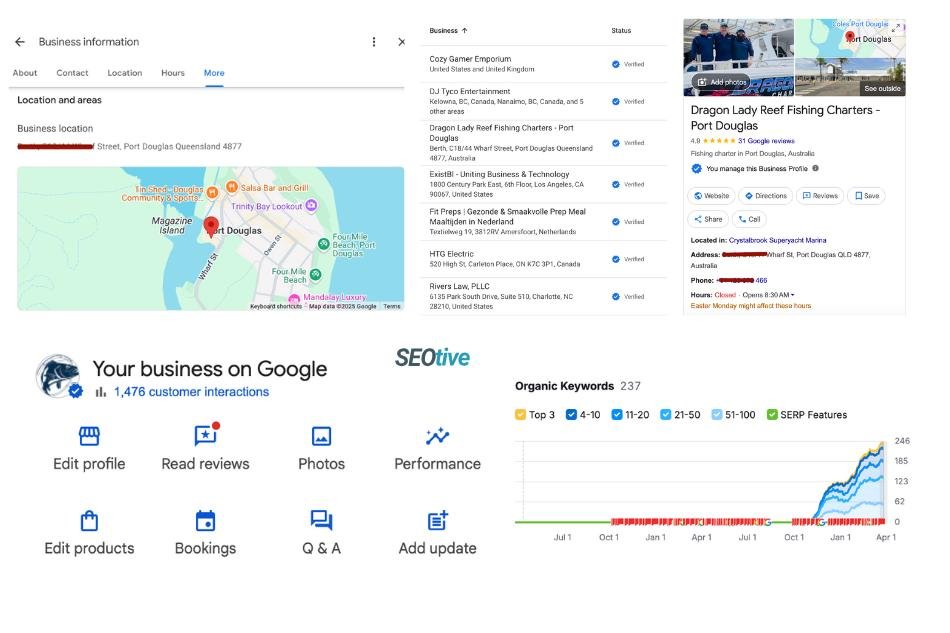Click Add photos on the business photo
The height and width of the screenshot is (633, 950).
click(x=721, y=82)
